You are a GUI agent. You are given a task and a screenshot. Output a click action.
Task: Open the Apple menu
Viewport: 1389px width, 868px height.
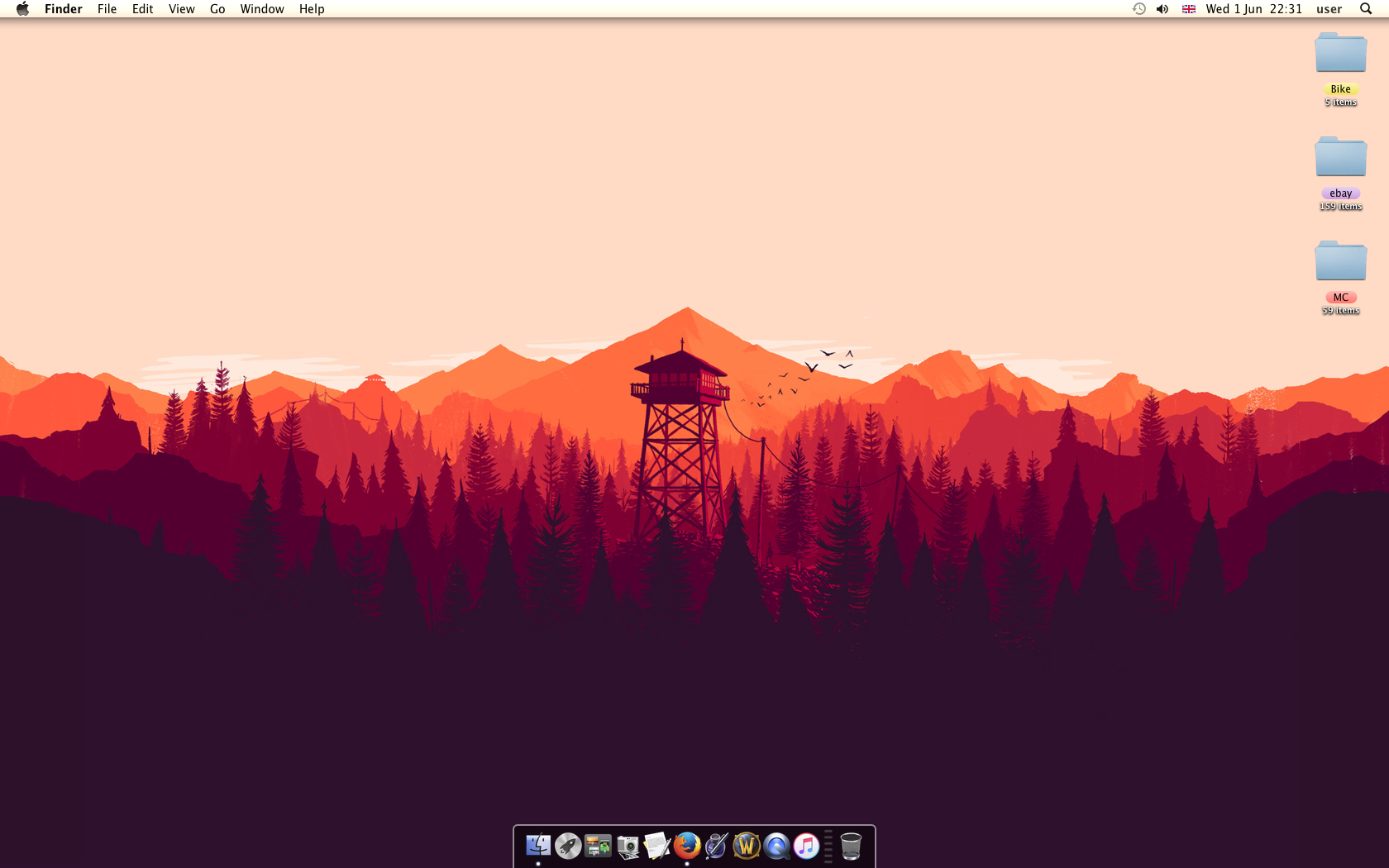(x=22, y=9)
